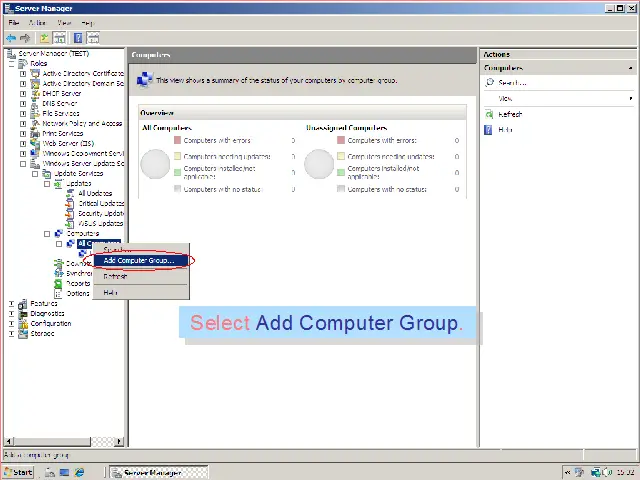Select the Server Manager (TEST) root node icon

(11, 53)
